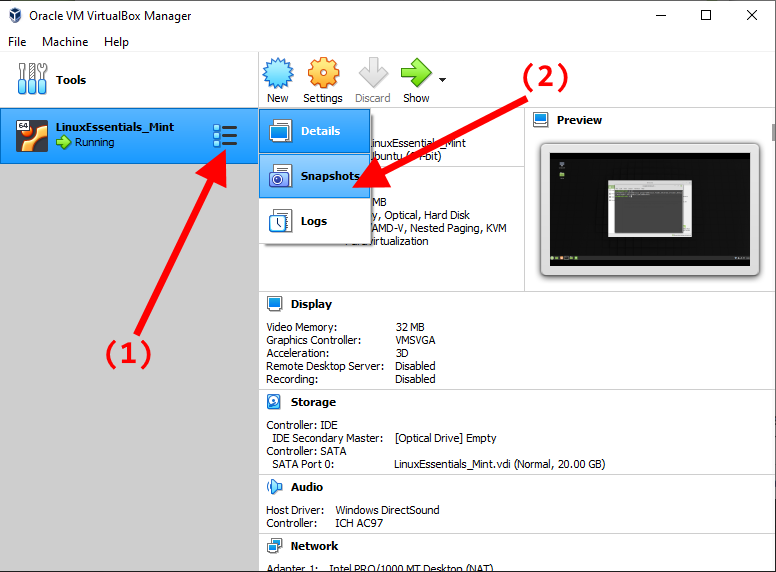
Task: Click the Network adapter icon
Action: pos(275,546)
